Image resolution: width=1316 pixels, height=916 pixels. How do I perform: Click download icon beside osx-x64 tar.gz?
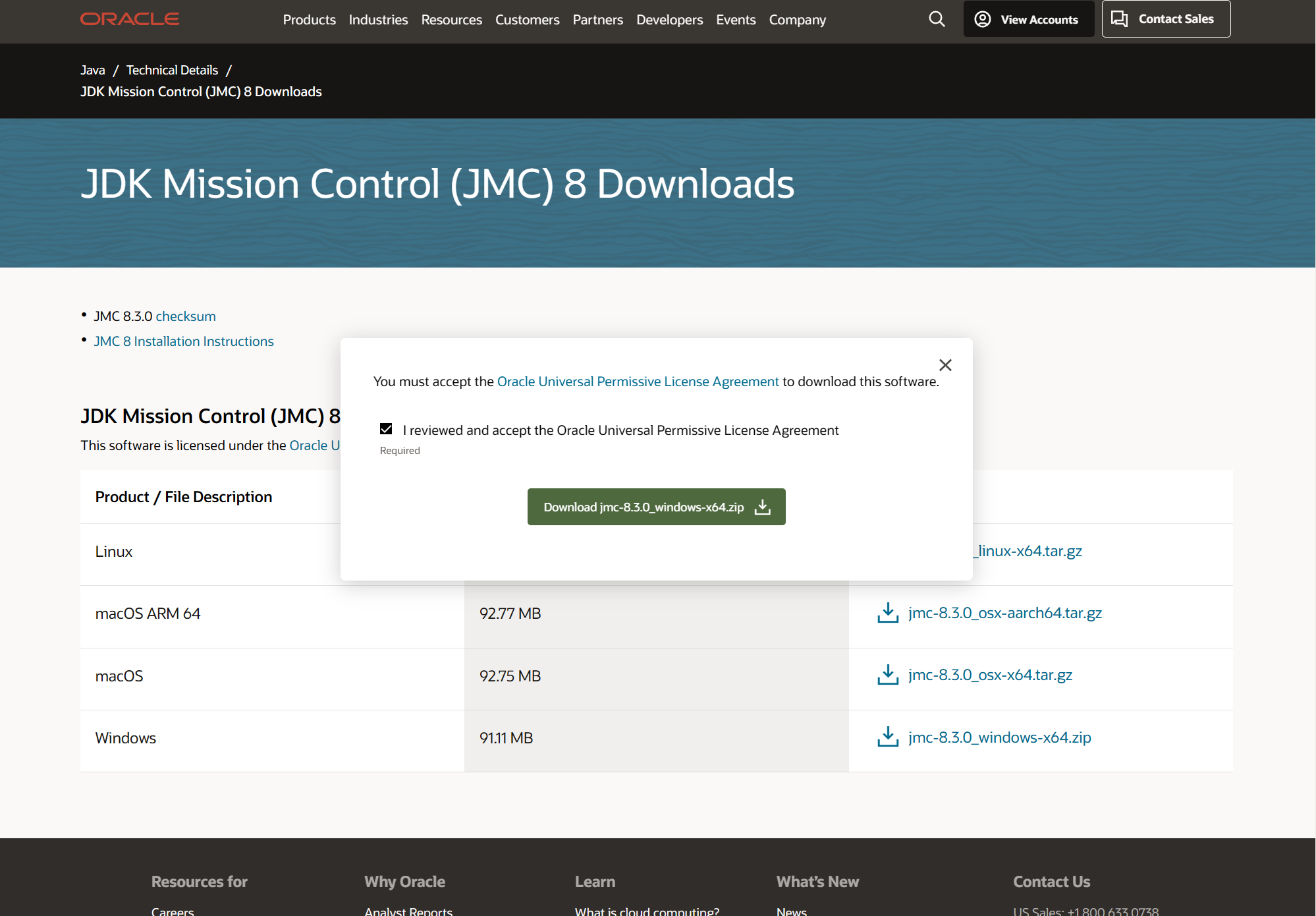(x=888, y=675)
